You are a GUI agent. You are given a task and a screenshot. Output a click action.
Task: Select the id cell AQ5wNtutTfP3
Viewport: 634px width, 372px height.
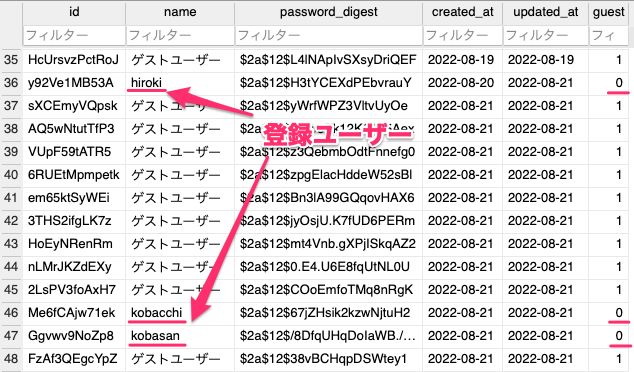74,129
